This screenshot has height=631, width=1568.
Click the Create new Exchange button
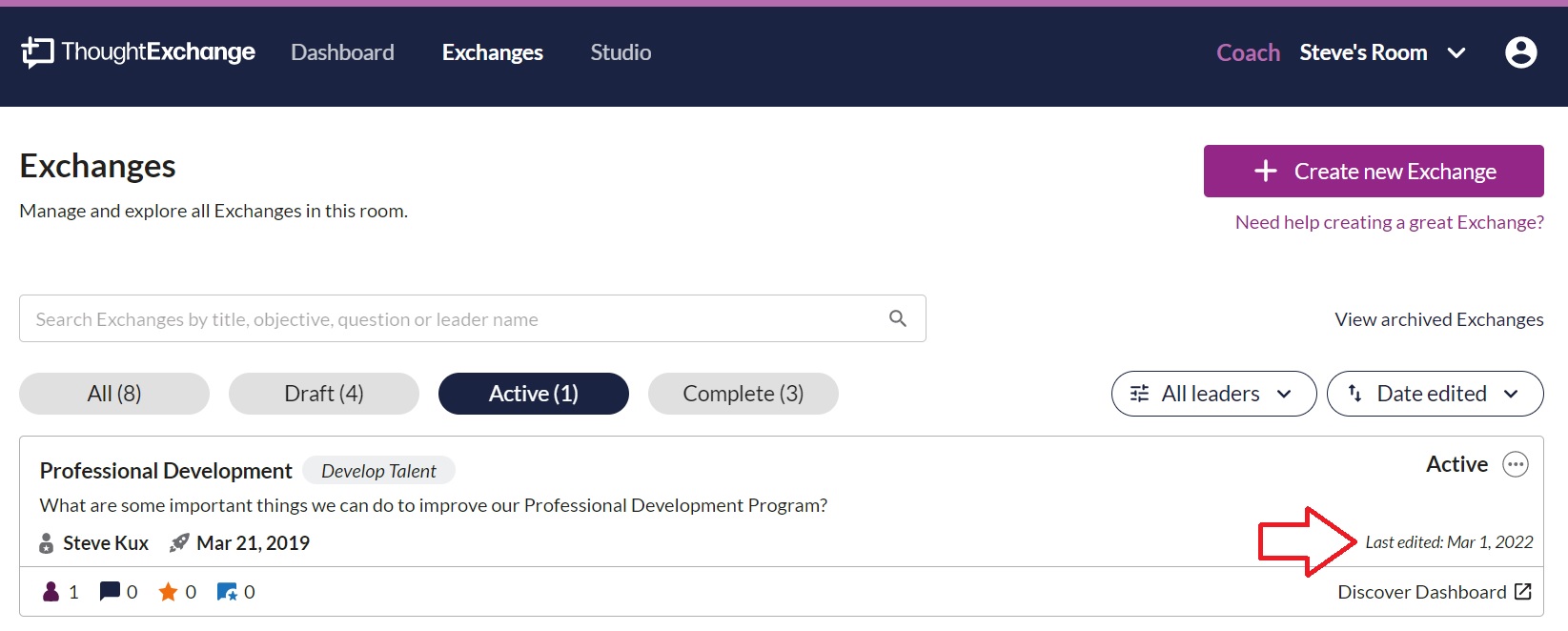[1374, 172]
